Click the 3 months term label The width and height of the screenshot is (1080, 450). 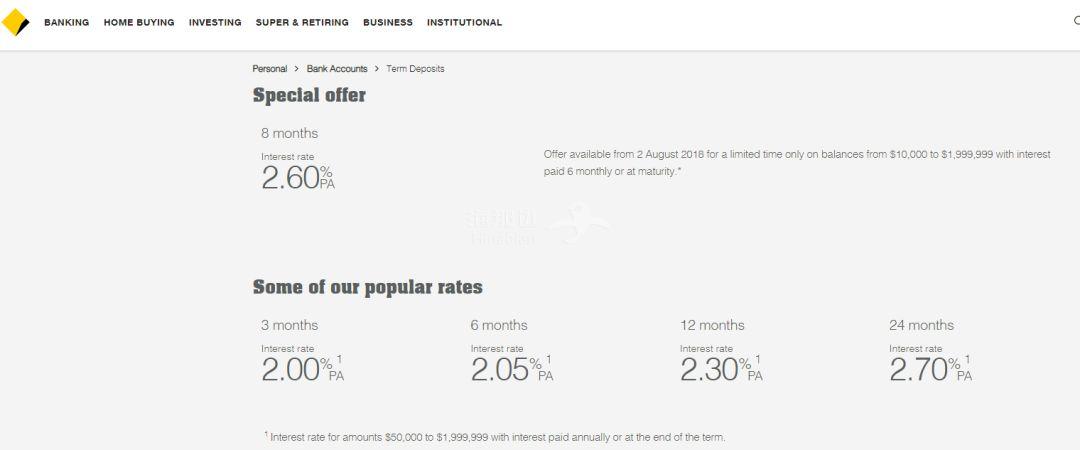289,325
